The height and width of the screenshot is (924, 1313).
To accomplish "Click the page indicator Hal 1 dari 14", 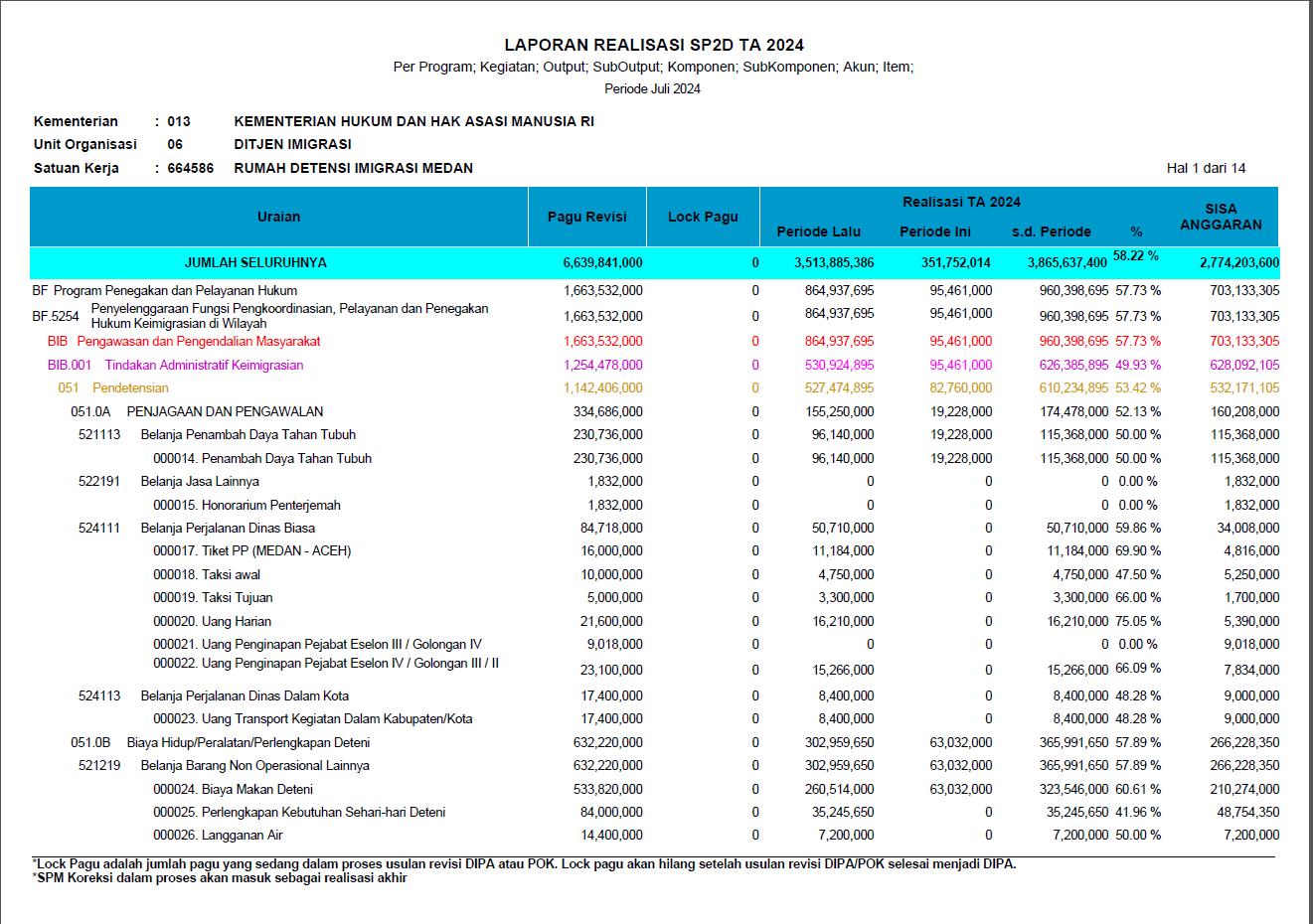I will (1206, 168).
